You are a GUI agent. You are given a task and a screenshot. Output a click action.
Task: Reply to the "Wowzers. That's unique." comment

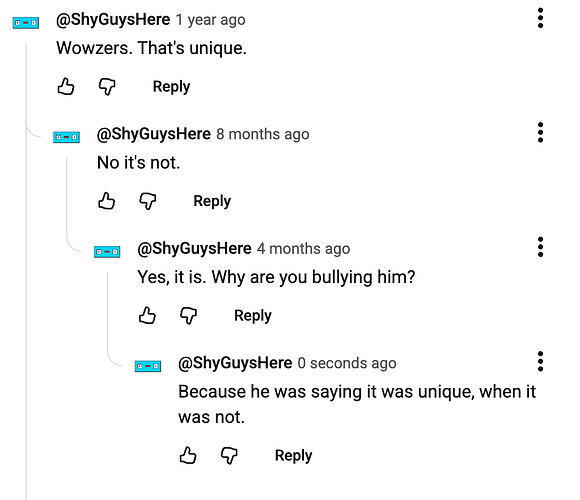tap(171, 87)
